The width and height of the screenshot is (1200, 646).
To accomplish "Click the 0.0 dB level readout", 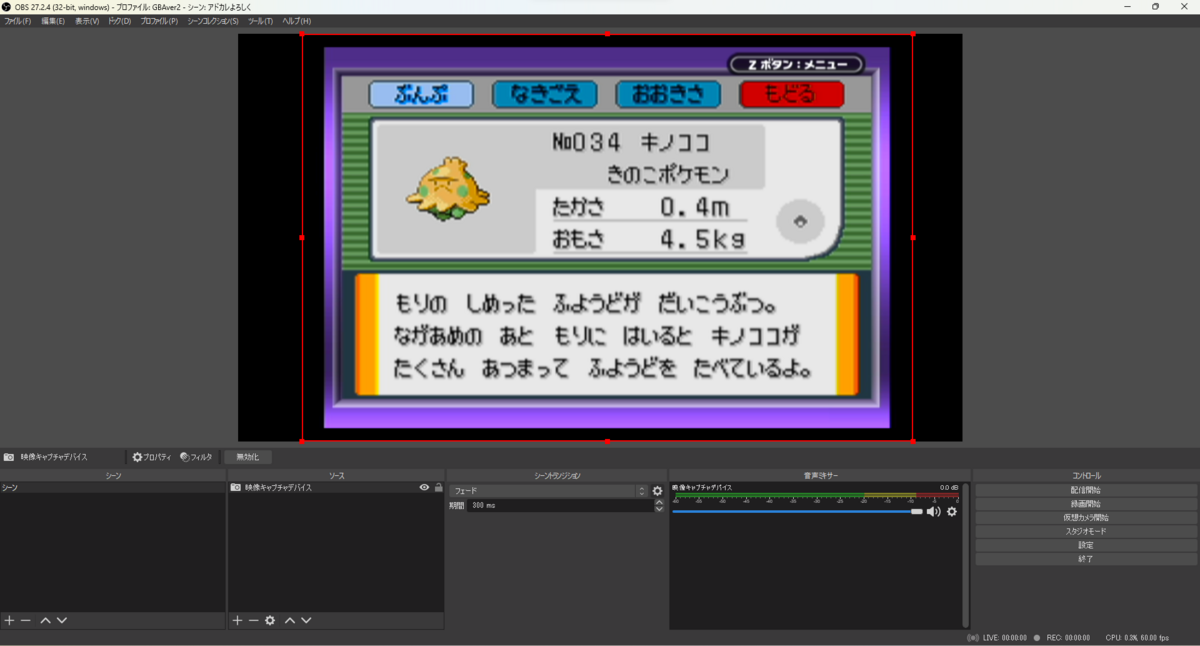I will 949,487.
